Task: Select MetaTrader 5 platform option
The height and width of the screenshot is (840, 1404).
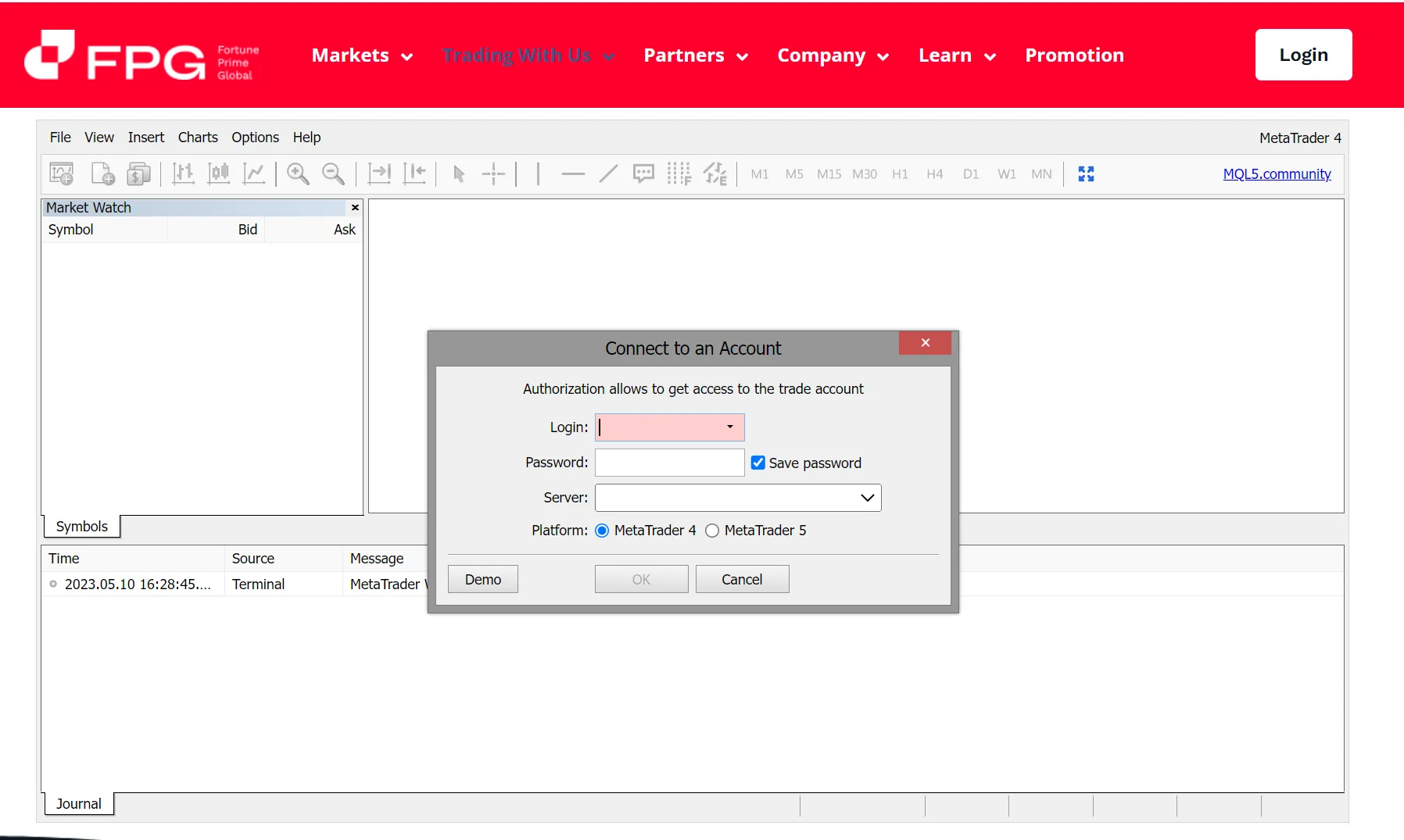Action: point(712,531)
